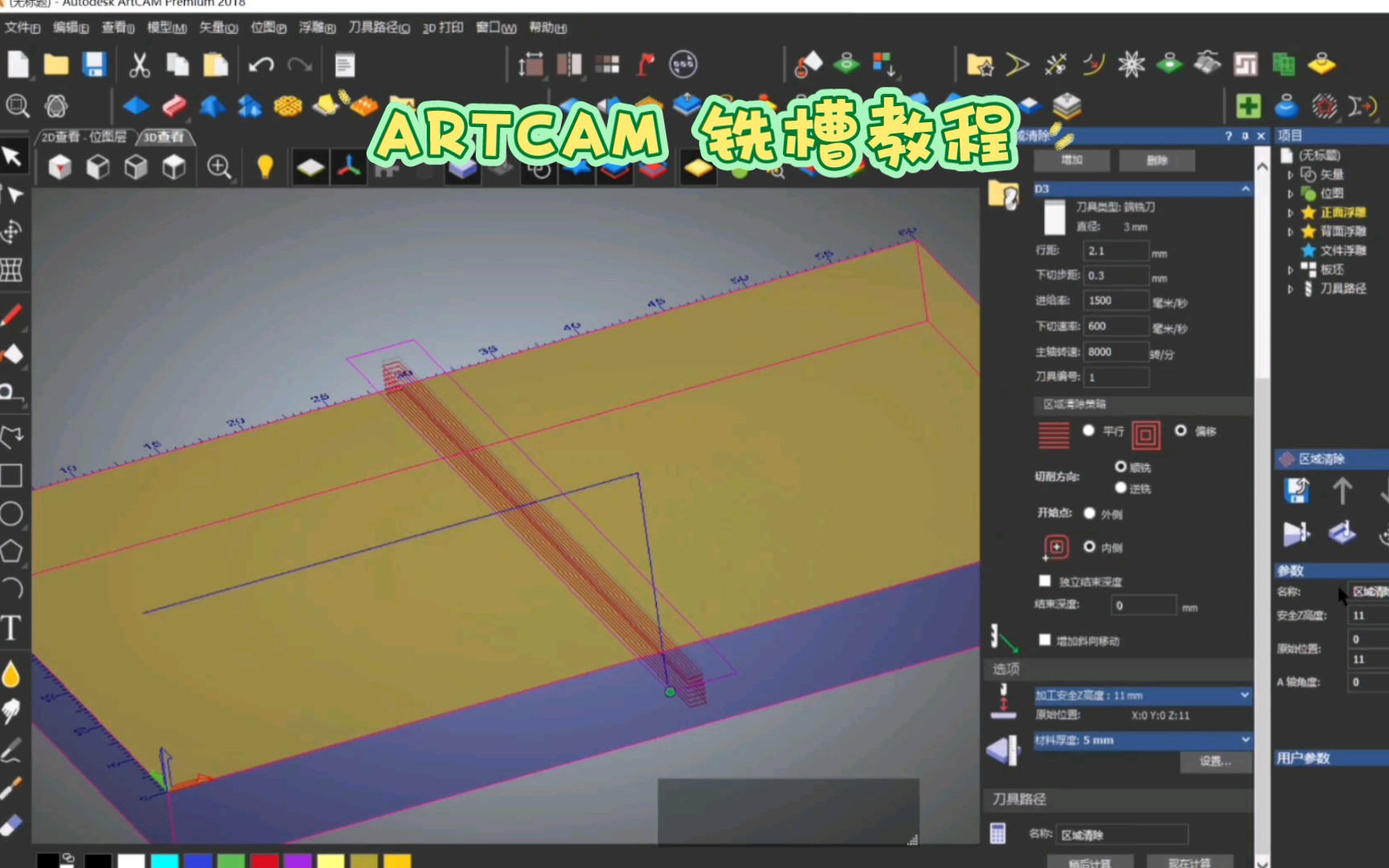Select the 偏移 strategy radio button

tap(1181, 431)
